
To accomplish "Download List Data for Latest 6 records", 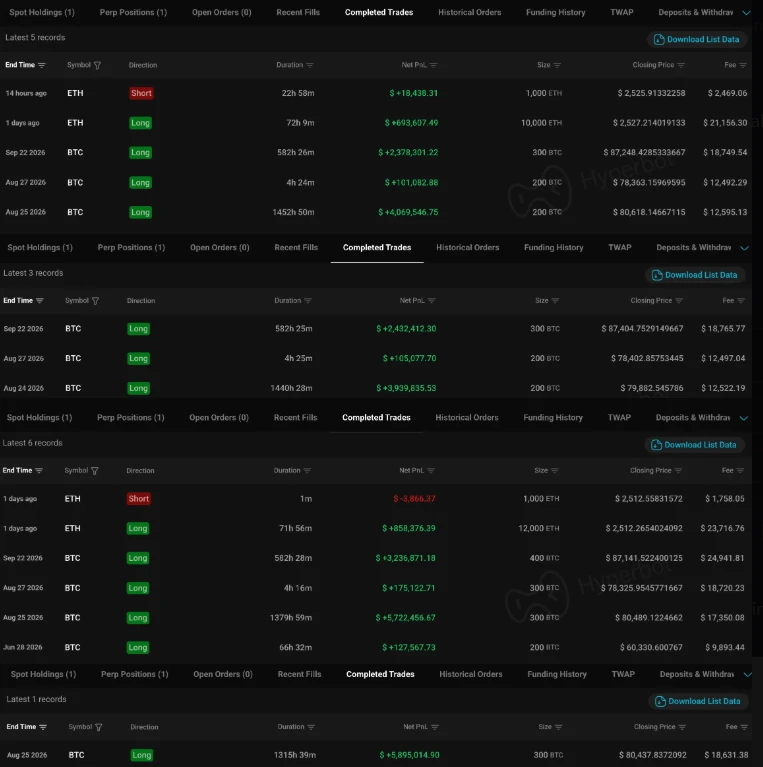I will 694,445.
